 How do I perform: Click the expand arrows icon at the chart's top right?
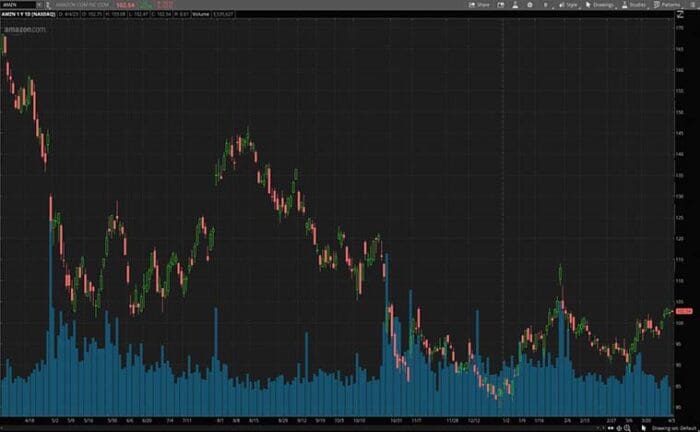(x=680, y=14)
